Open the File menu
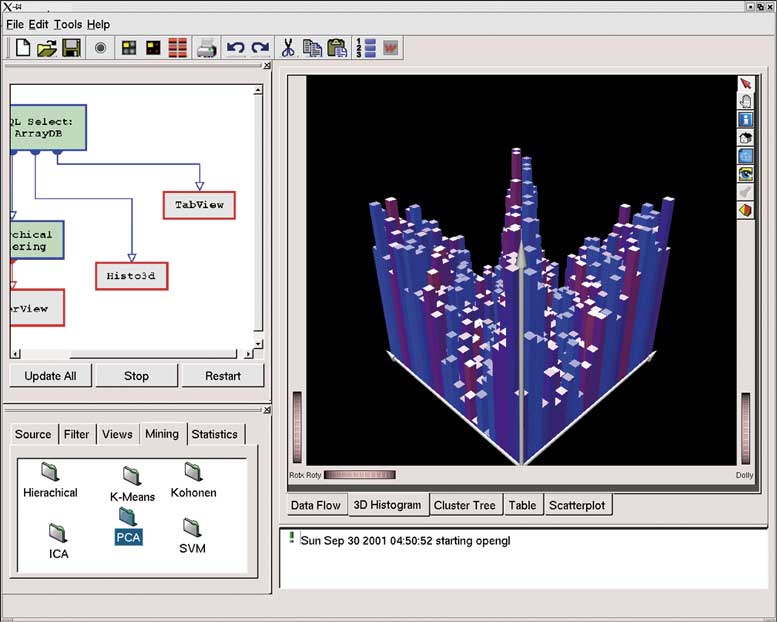The image size is (777, 622). 15,24
